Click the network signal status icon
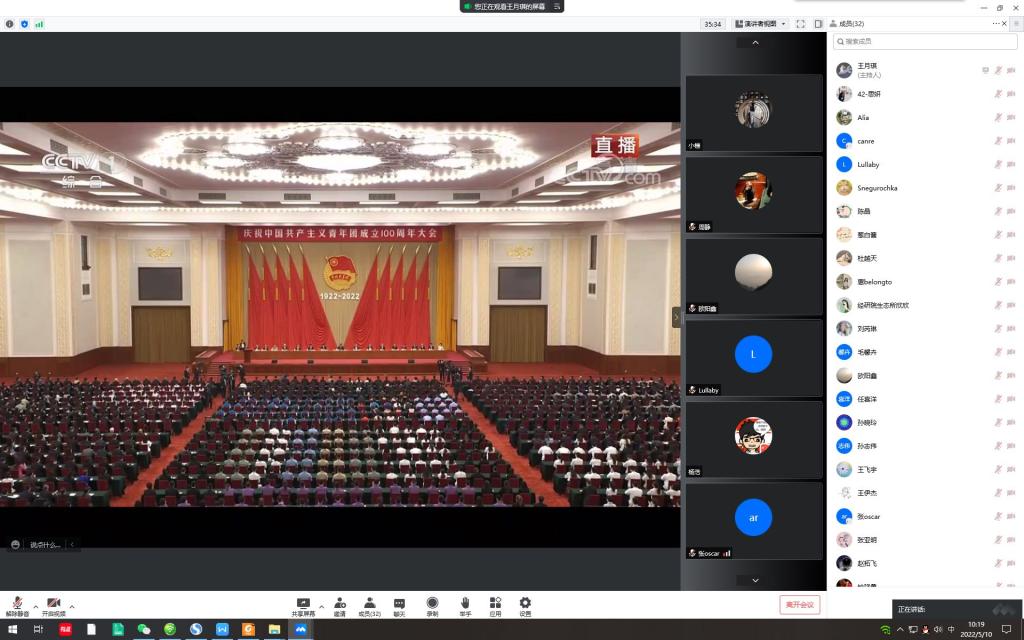The height and width of the screenshot is (640, 1024). point(39,24)
